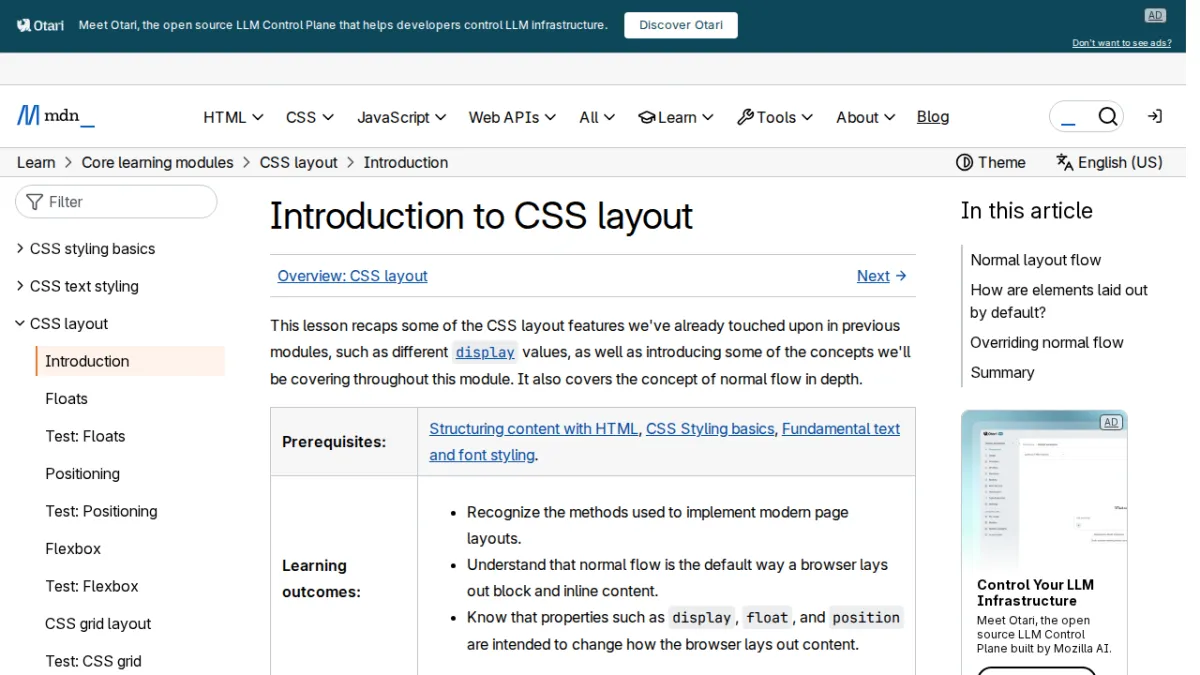Click the search magnifier icon
The height and width of the screenshot is (675, 1200).
(x=1107, y=117)
